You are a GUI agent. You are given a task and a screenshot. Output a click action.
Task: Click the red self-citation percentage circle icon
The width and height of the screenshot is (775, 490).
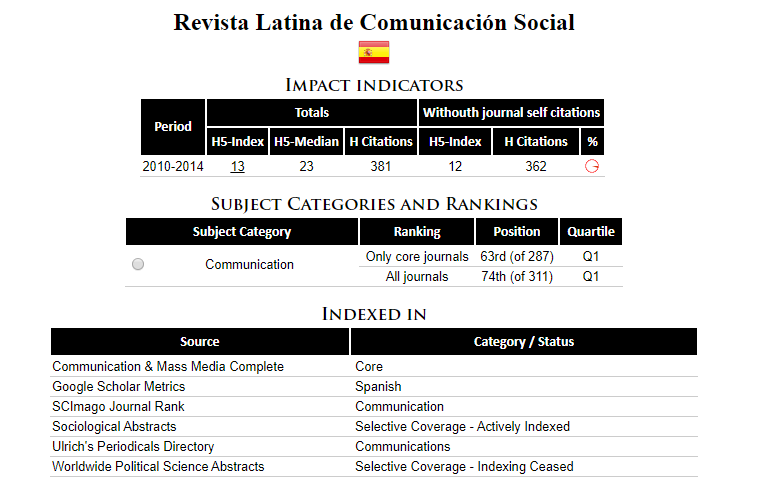pyautogui.click(x=592, y=166)
